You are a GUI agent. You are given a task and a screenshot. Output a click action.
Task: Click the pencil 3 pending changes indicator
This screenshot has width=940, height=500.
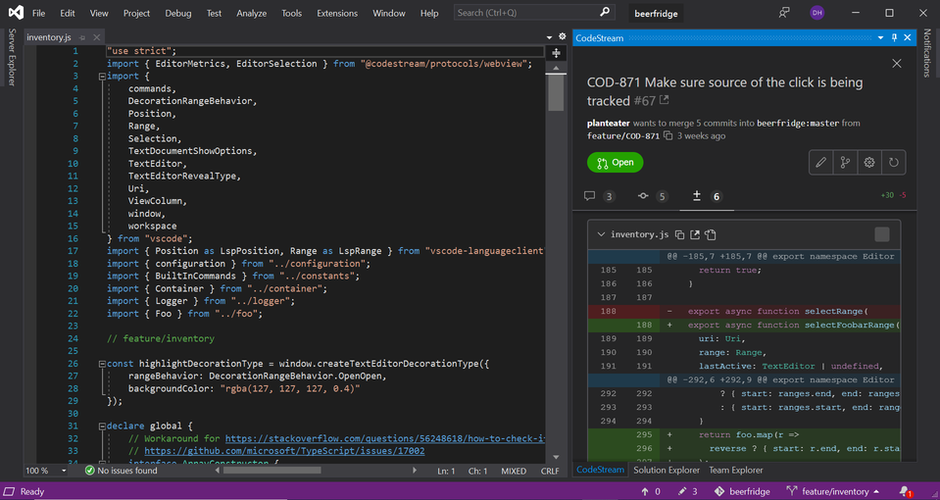(x=688, y=492)
